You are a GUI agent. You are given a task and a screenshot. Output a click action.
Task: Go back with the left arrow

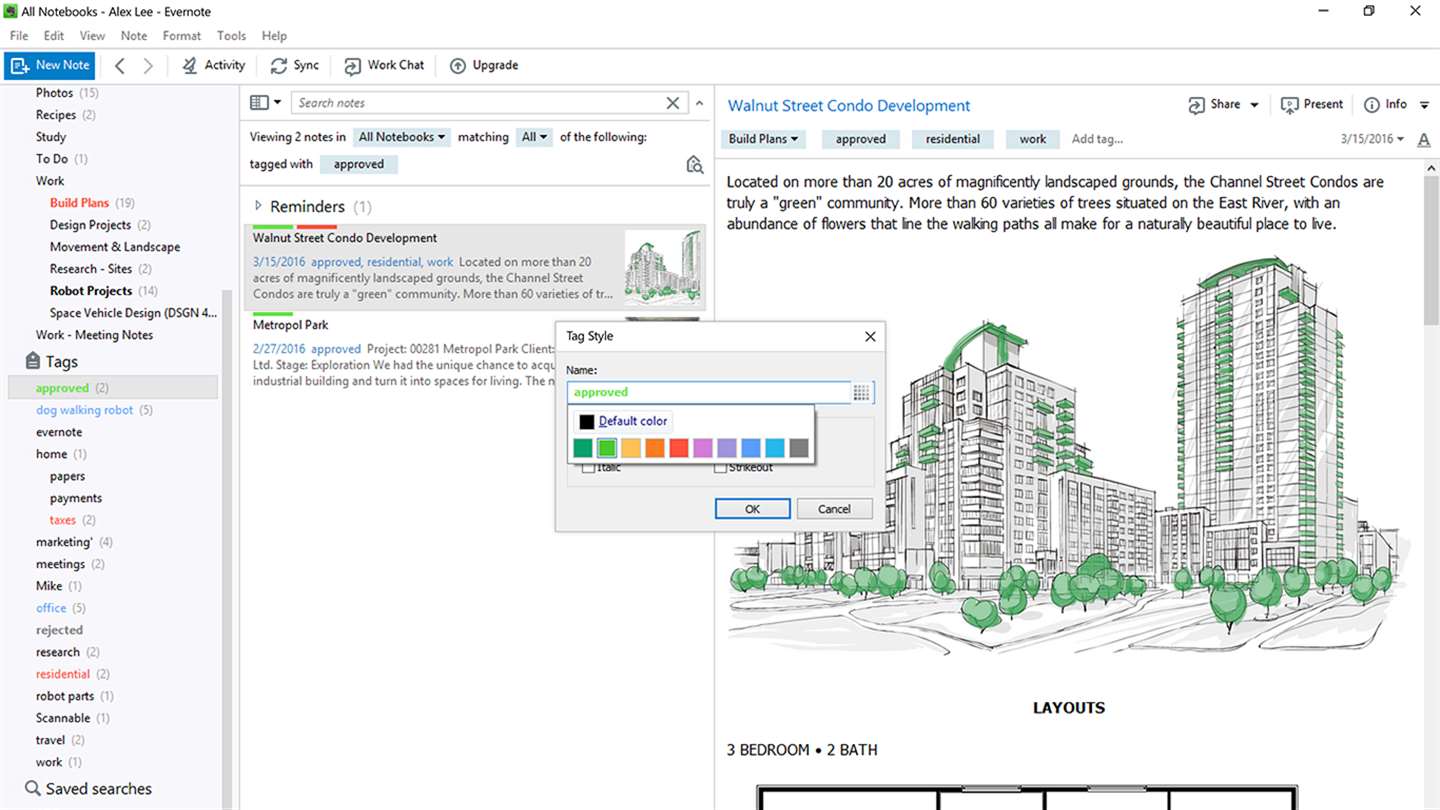120,66
